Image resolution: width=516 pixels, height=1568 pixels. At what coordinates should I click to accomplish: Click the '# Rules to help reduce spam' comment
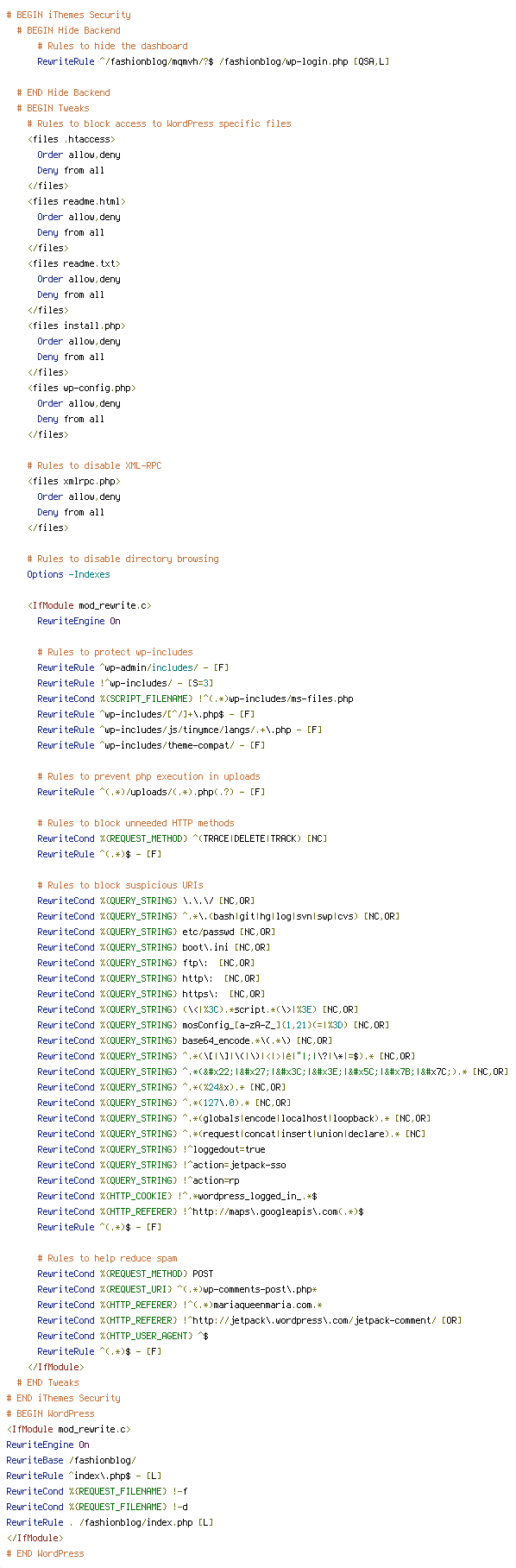107,1258
